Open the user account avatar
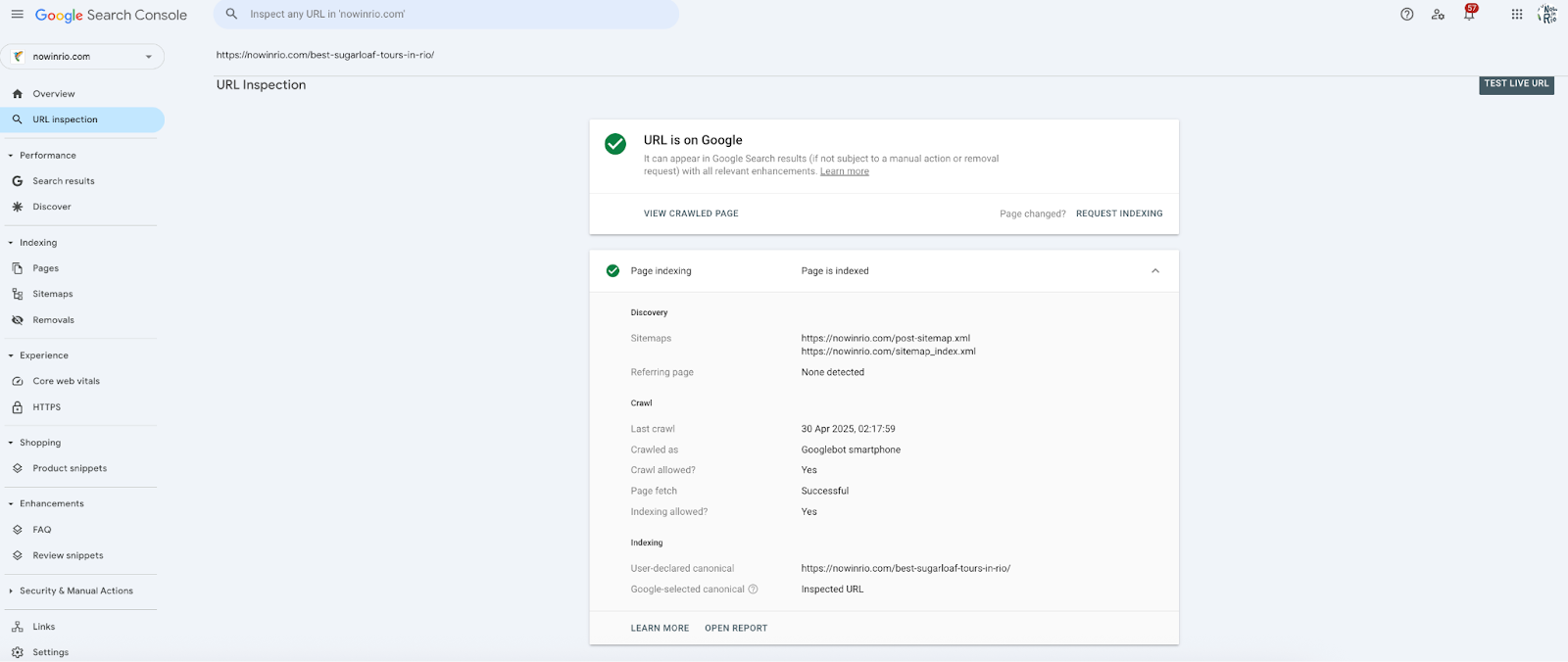The image size is (1568, 662). coord(1547,15)
